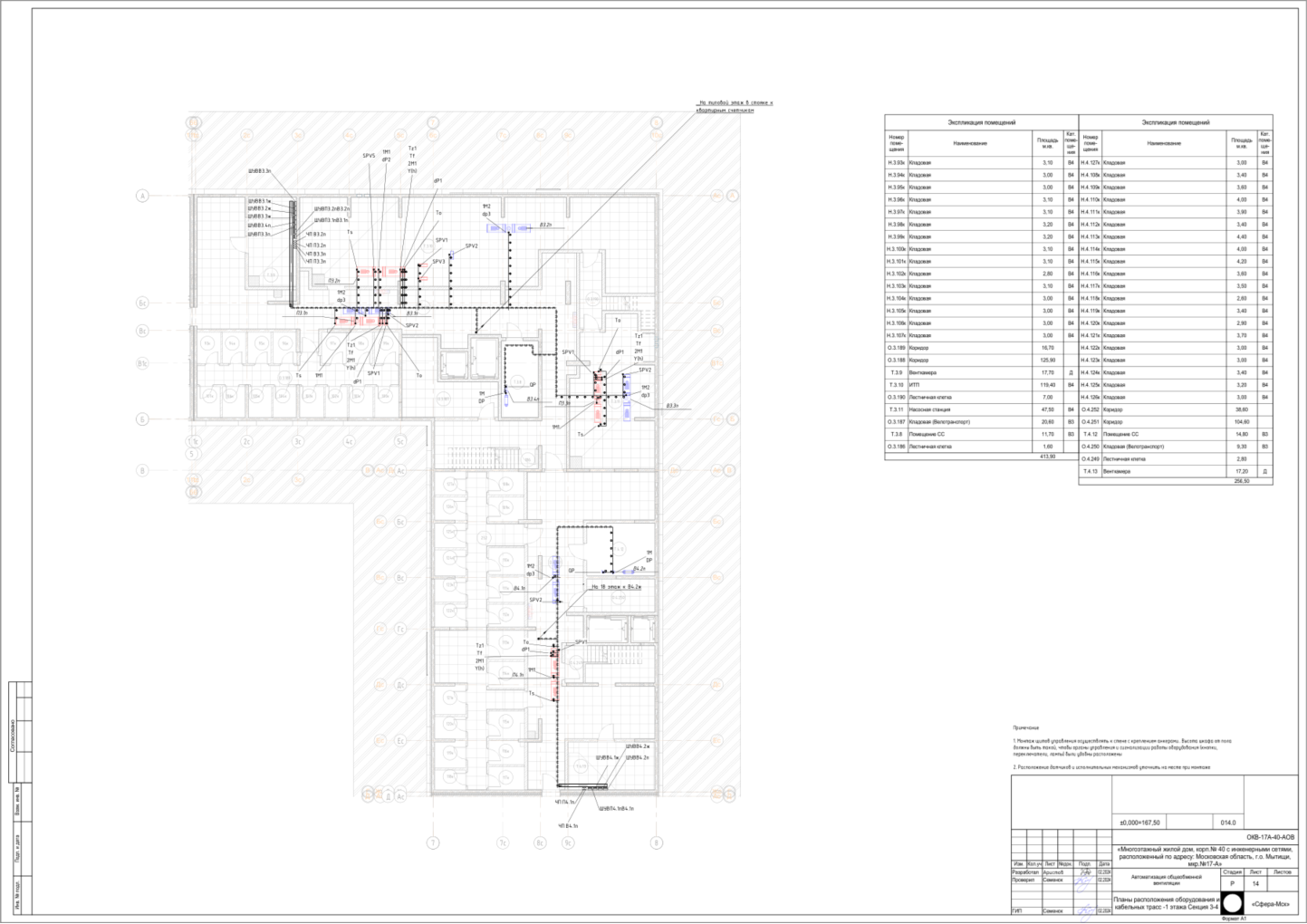Click the «Сфера-Мск» company name cell
This screenshot has height=924, width=1307.
click(1271, 903)
